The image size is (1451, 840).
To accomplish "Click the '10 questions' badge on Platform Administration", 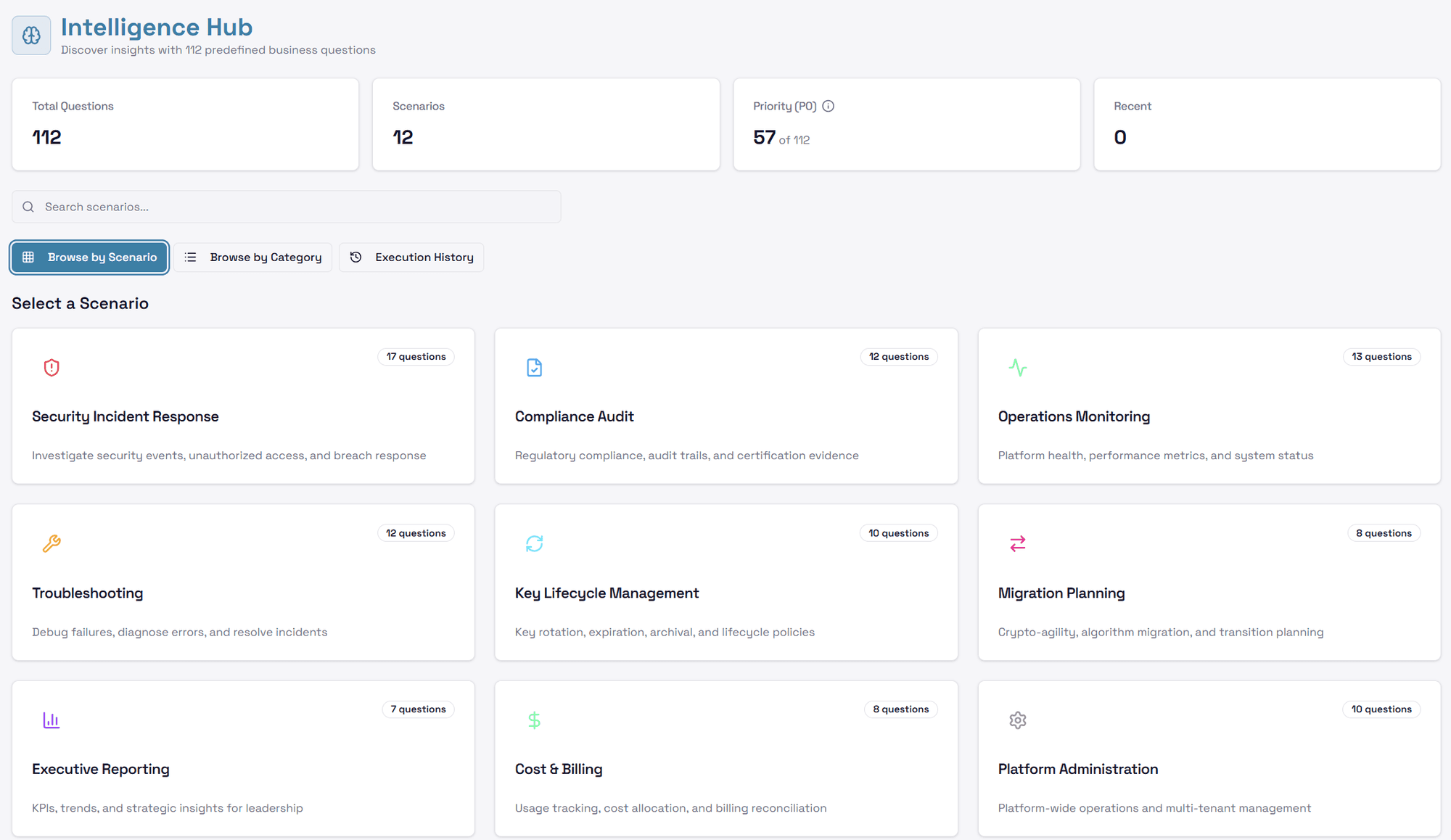I will [x=1381, y=709].
